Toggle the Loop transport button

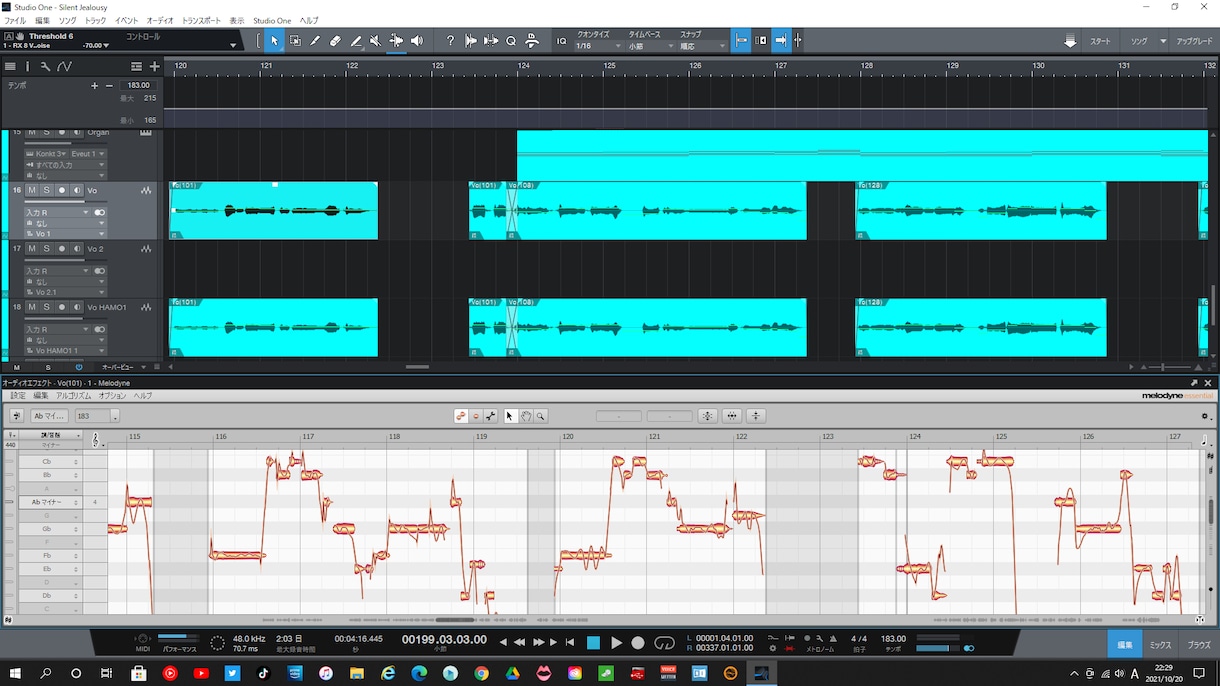click(x=664, y=643)
